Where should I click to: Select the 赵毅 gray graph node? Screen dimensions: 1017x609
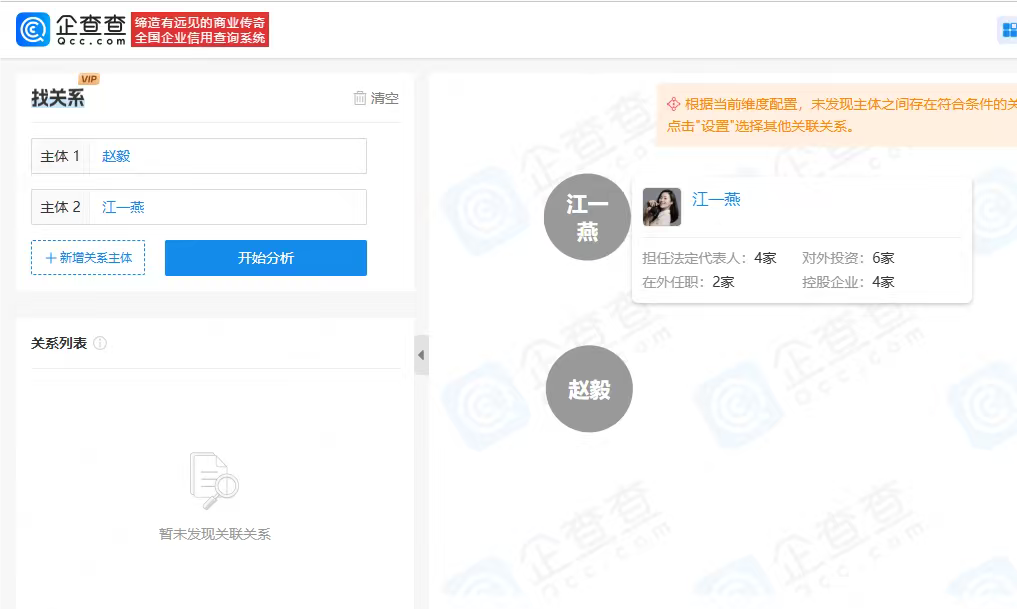[x=589, y=389]
